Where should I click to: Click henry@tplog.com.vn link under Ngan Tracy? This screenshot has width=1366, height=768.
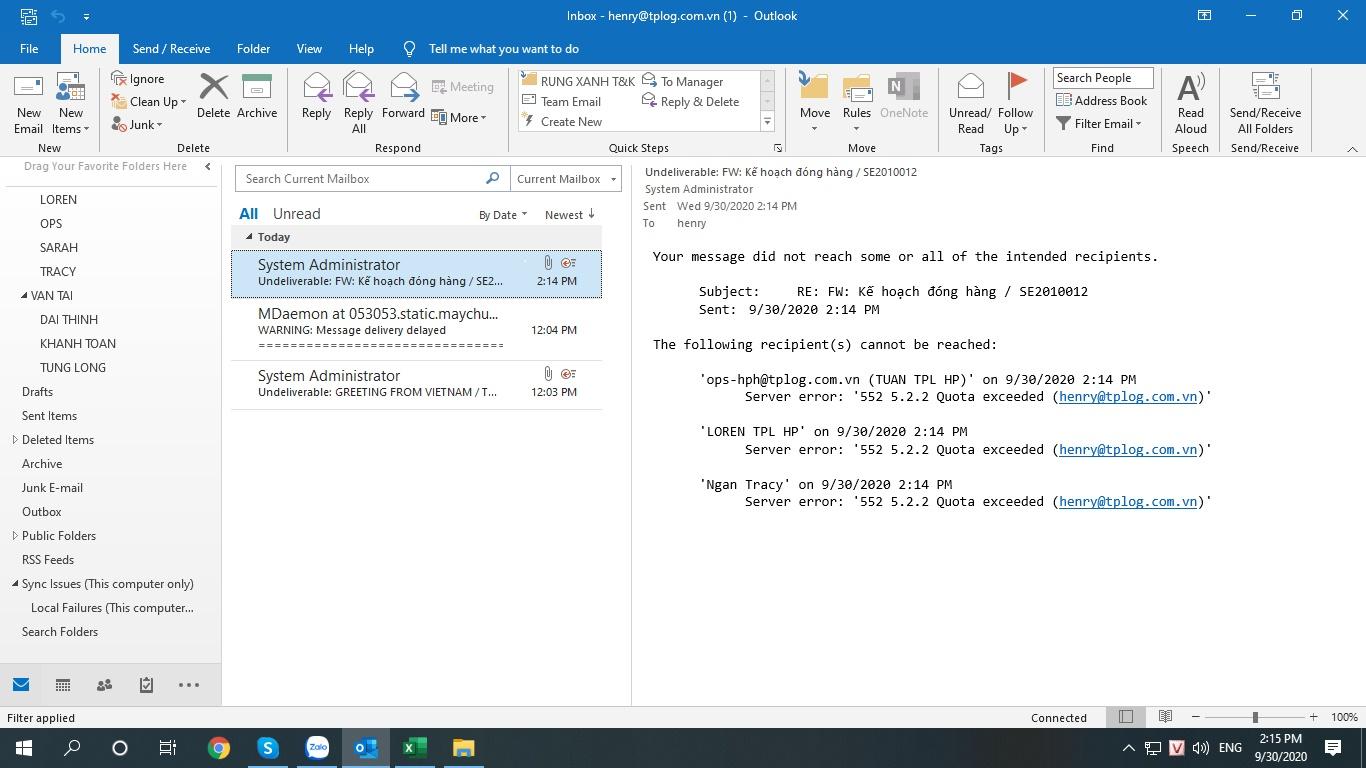pyautogui.click(x=1128, y=502)
